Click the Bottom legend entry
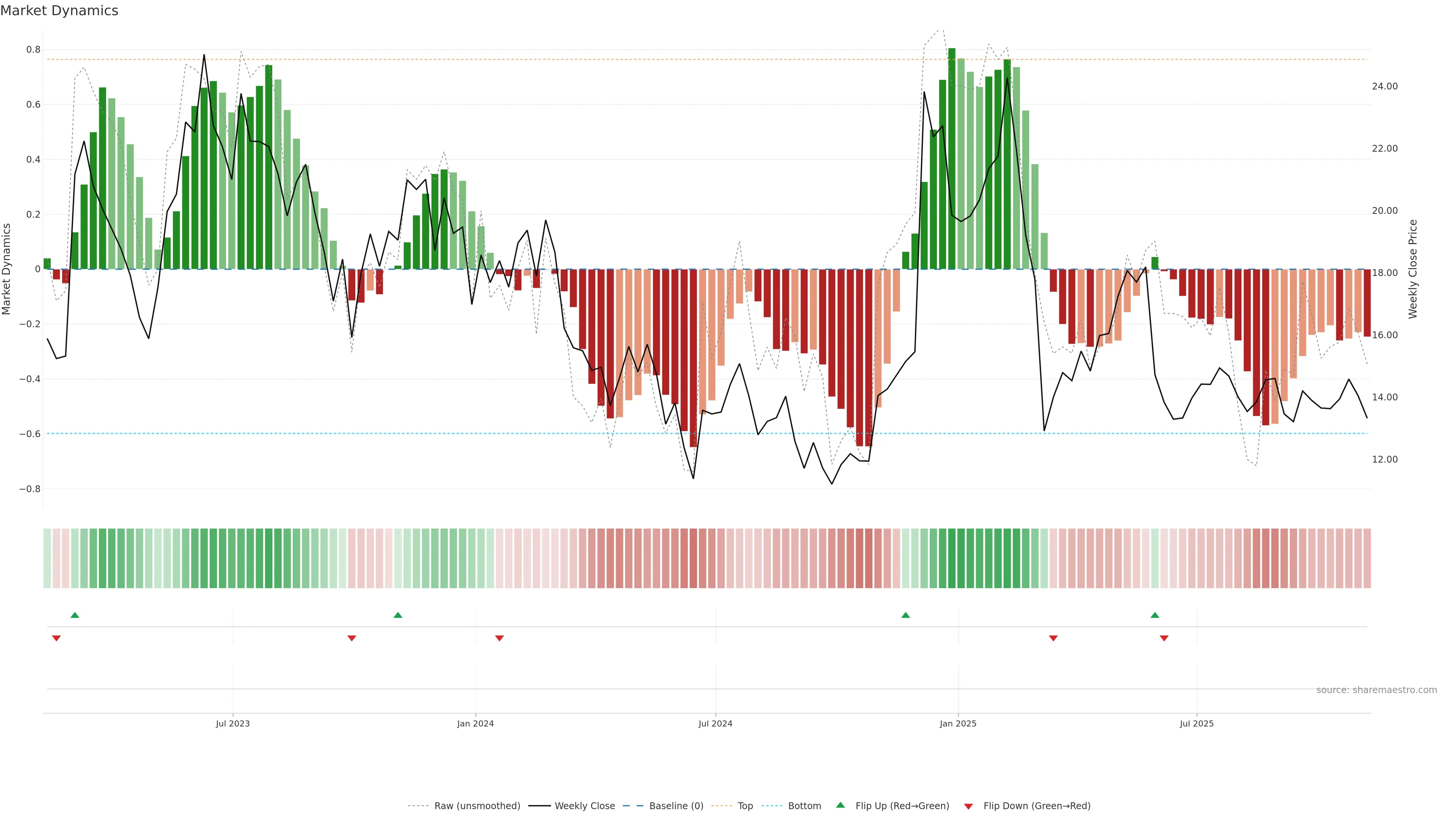The height and width of the screenshot is (819, 1456). [804, 806]
